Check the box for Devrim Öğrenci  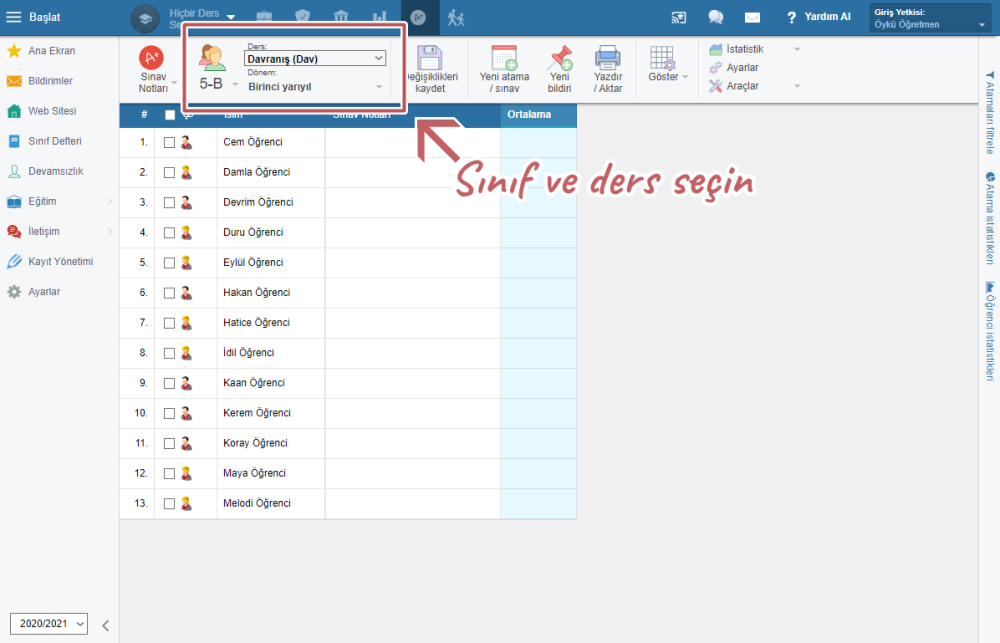pos(169,203)
